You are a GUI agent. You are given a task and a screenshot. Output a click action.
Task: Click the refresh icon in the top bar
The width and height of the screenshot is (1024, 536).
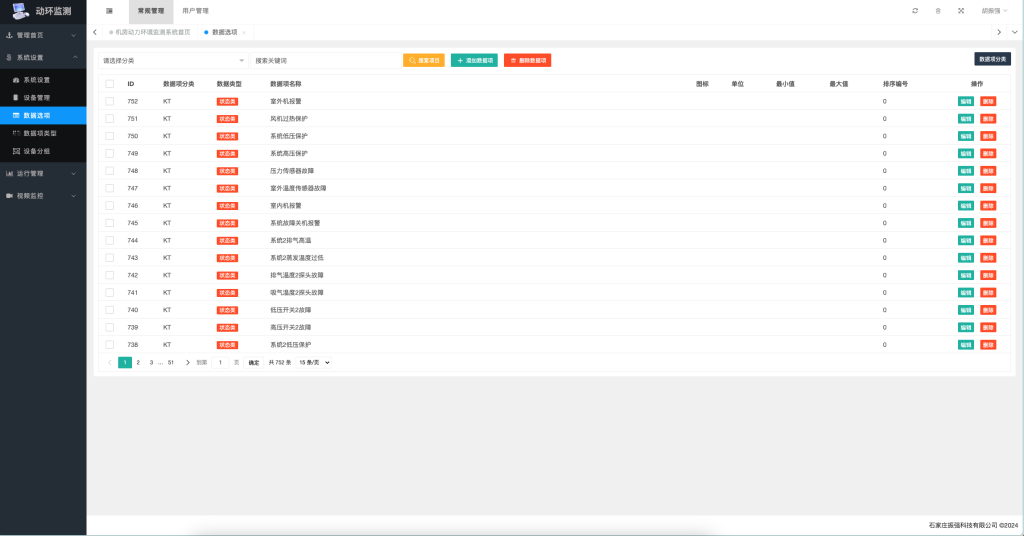click(915, 10)
